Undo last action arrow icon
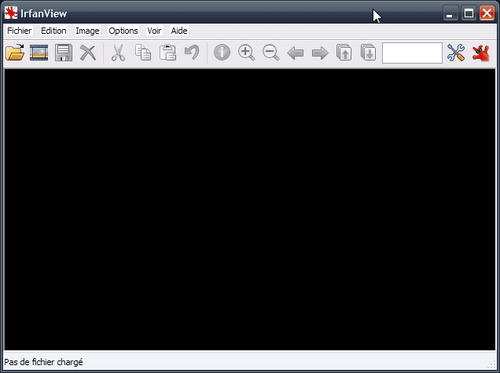Screen dimensions: 500x373 tap(192, 53)
